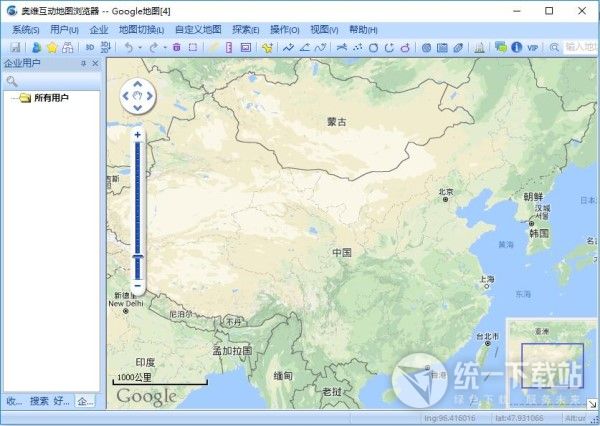The width and height of the screenshot is (600, 426).
Task: Click the binoculars search icon
Action: (68, 47)
